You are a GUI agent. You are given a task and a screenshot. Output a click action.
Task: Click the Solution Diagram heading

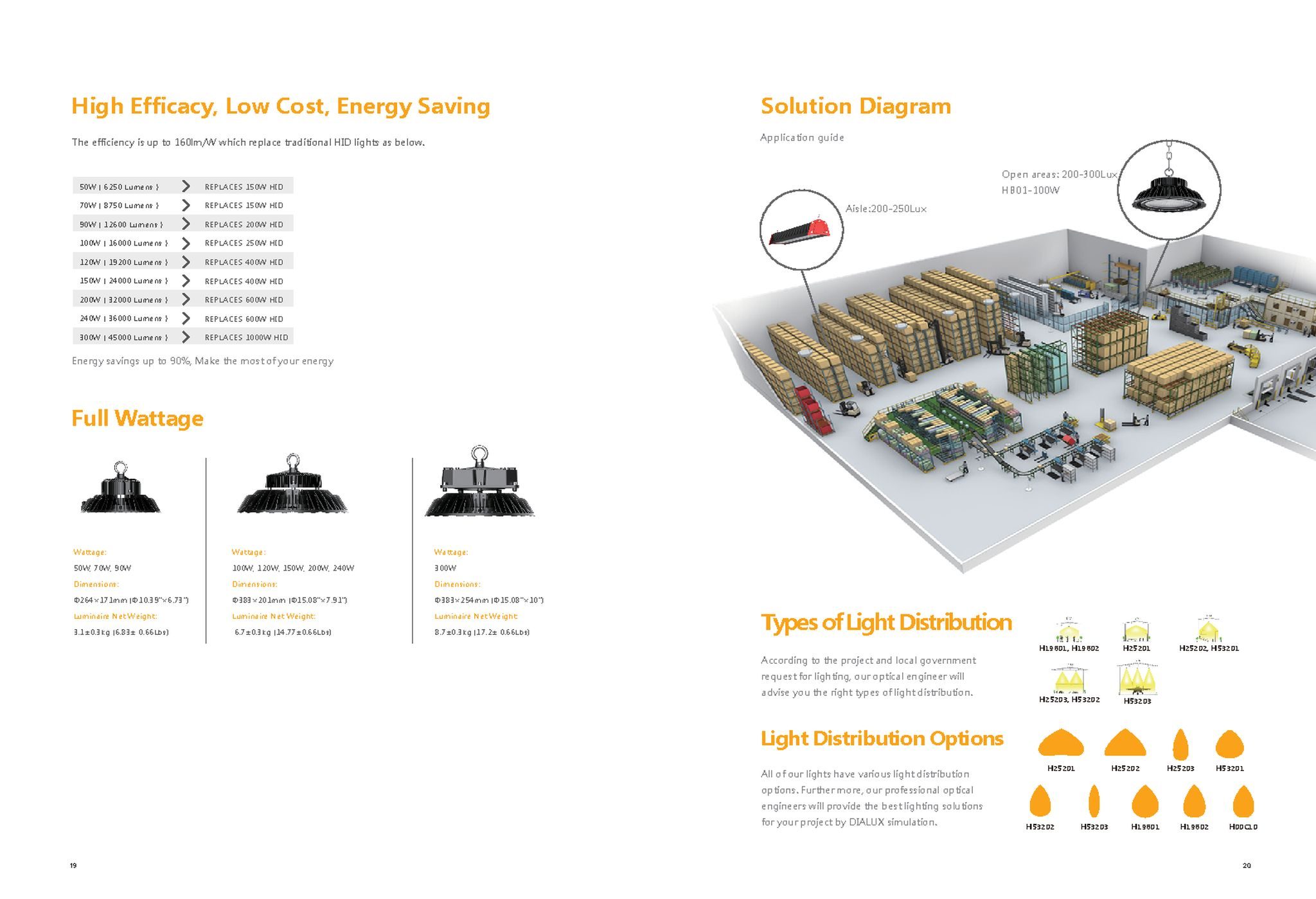pos(855,107)
